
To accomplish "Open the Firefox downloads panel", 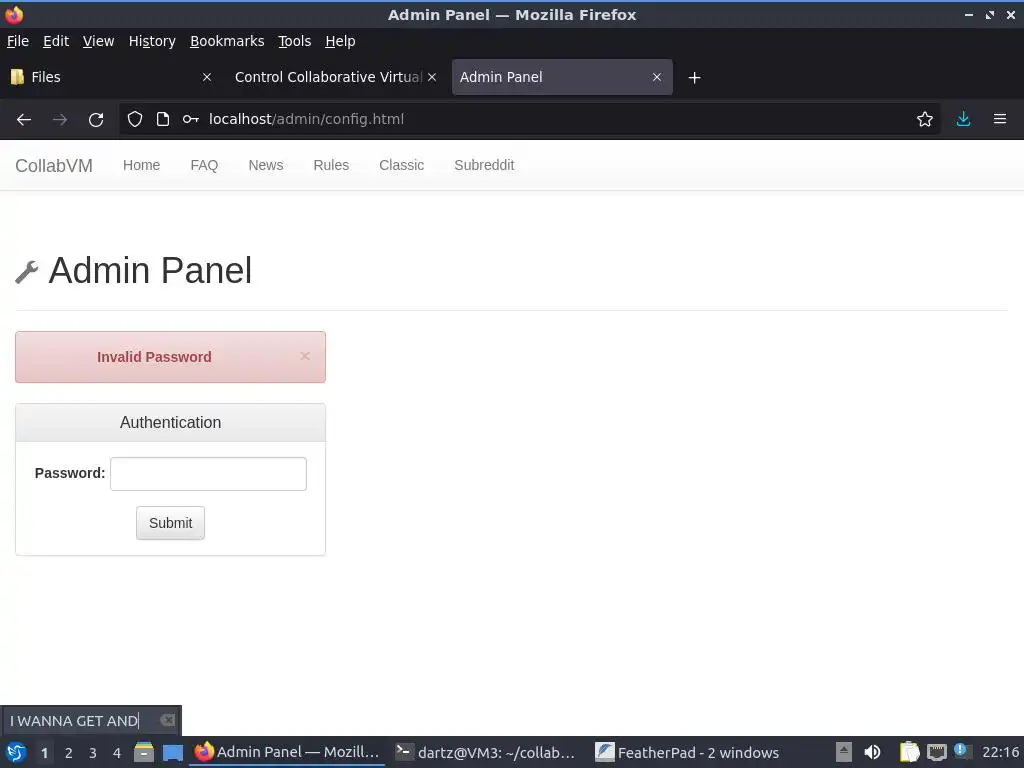I will (963, 119).
